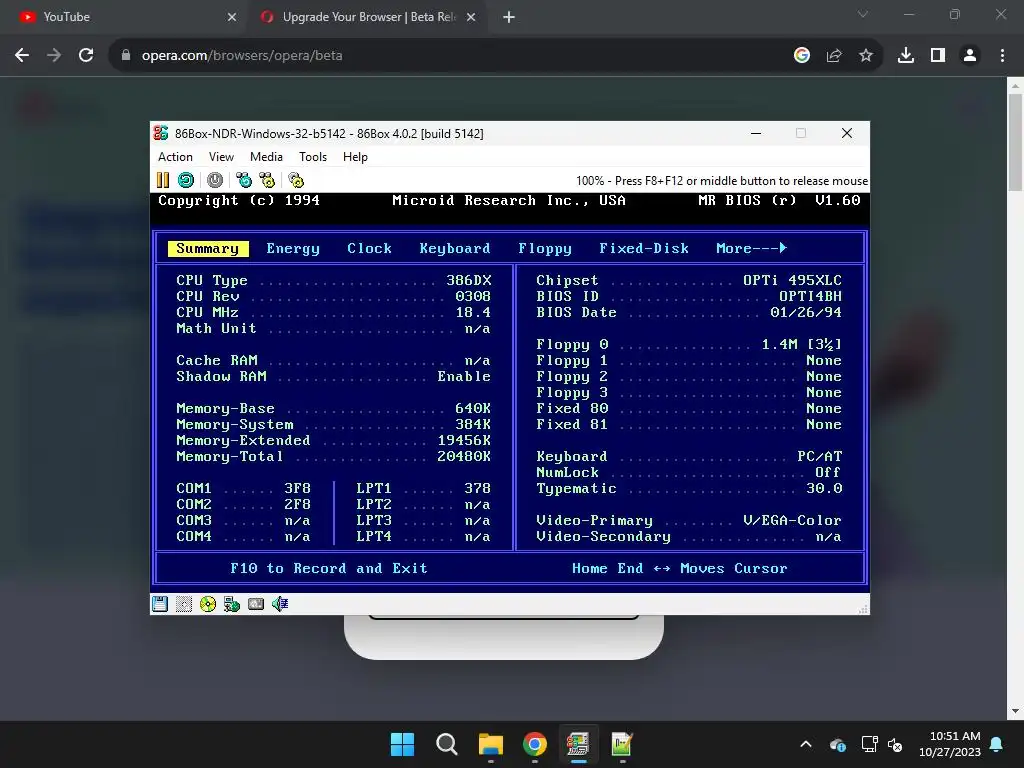
Task: Send Ctrl+Alt+Esc using the toolbar icon
Action: (x=267, y=180)
